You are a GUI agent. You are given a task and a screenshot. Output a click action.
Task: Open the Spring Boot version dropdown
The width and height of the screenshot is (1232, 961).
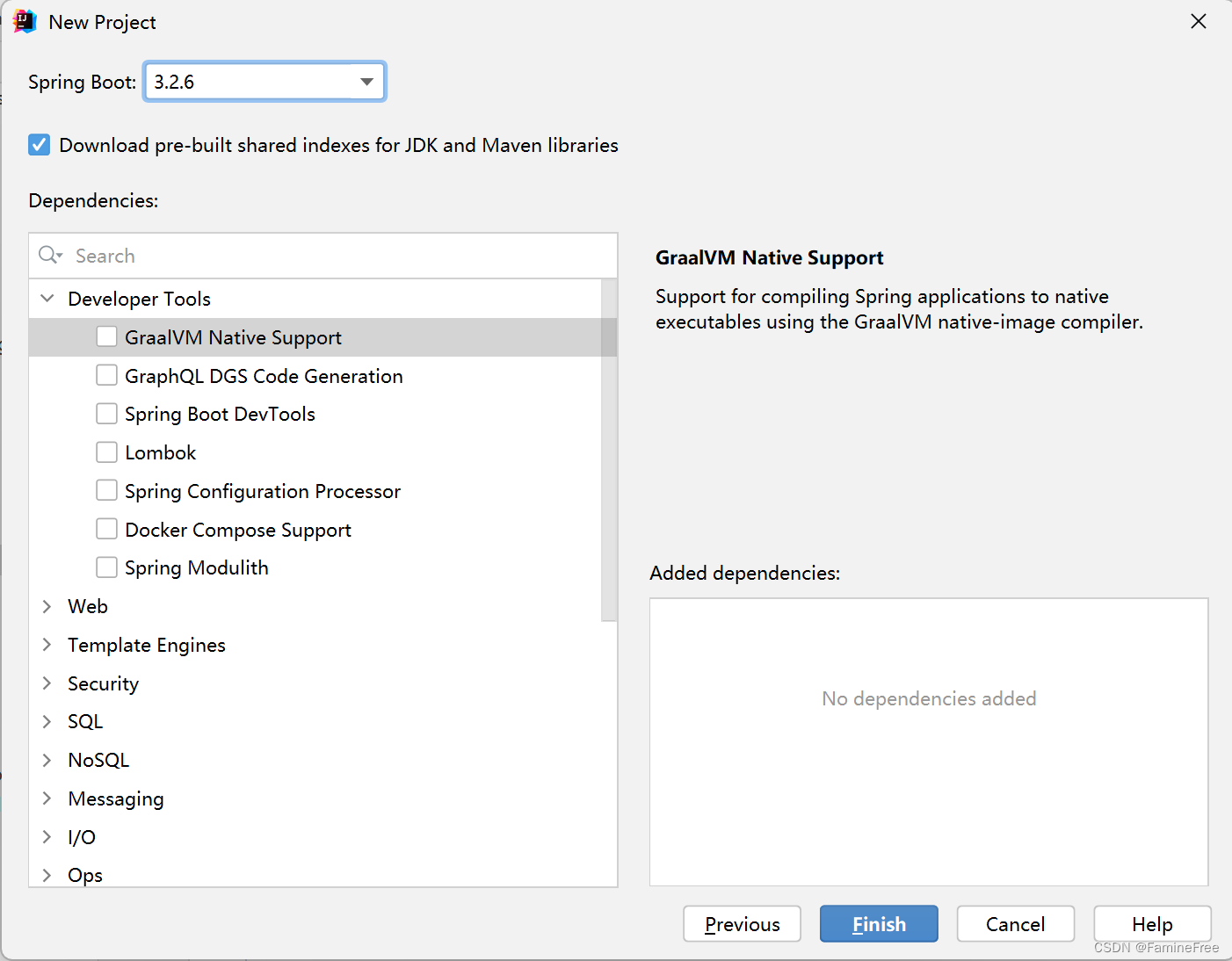(366, 82)
